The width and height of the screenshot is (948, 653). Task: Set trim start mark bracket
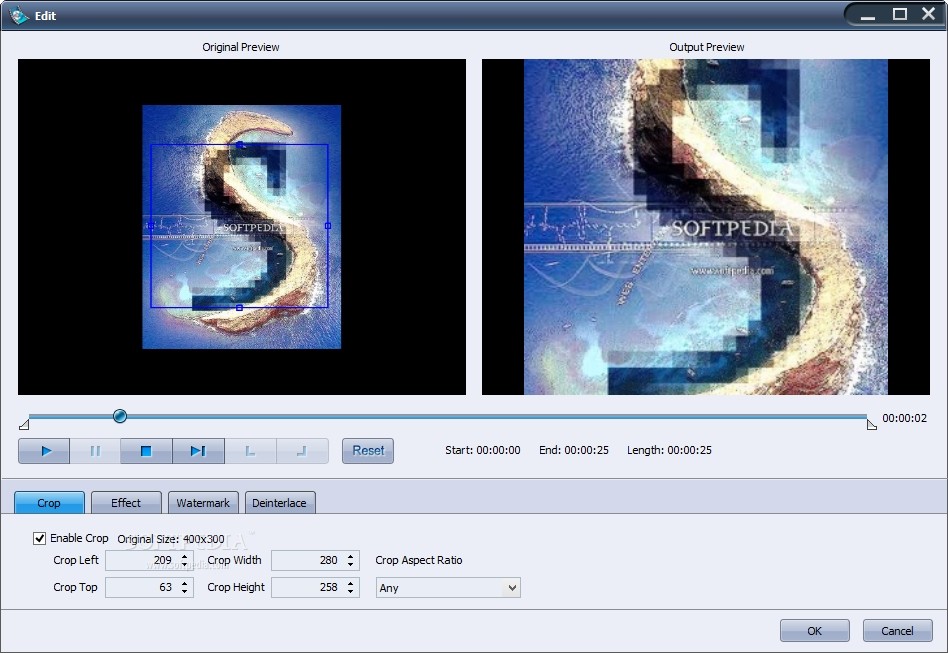pyautogui.click(x=250, y=451)
